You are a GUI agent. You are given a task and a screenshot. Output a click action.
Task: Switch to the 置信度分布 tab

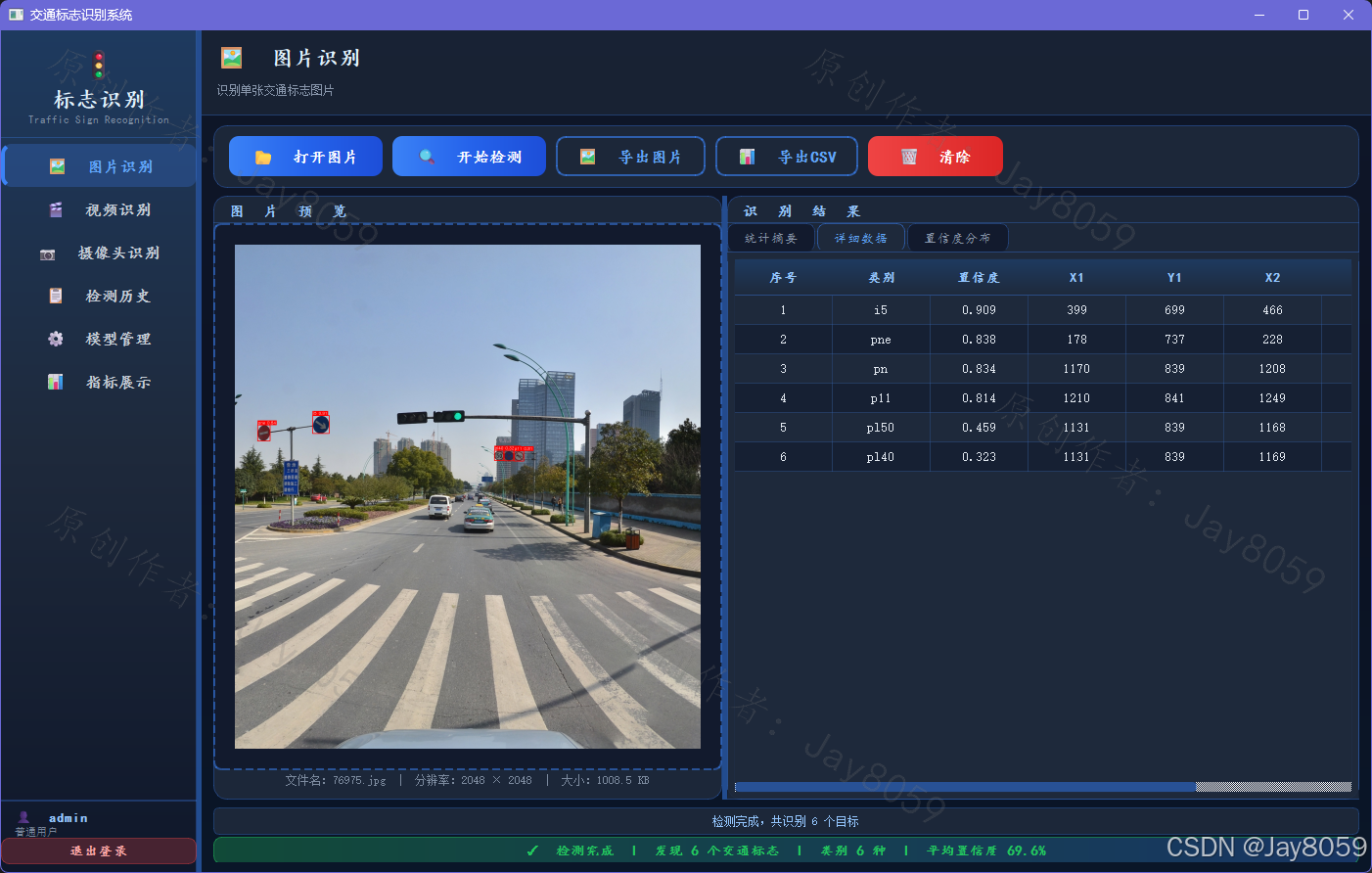[958, 238]
